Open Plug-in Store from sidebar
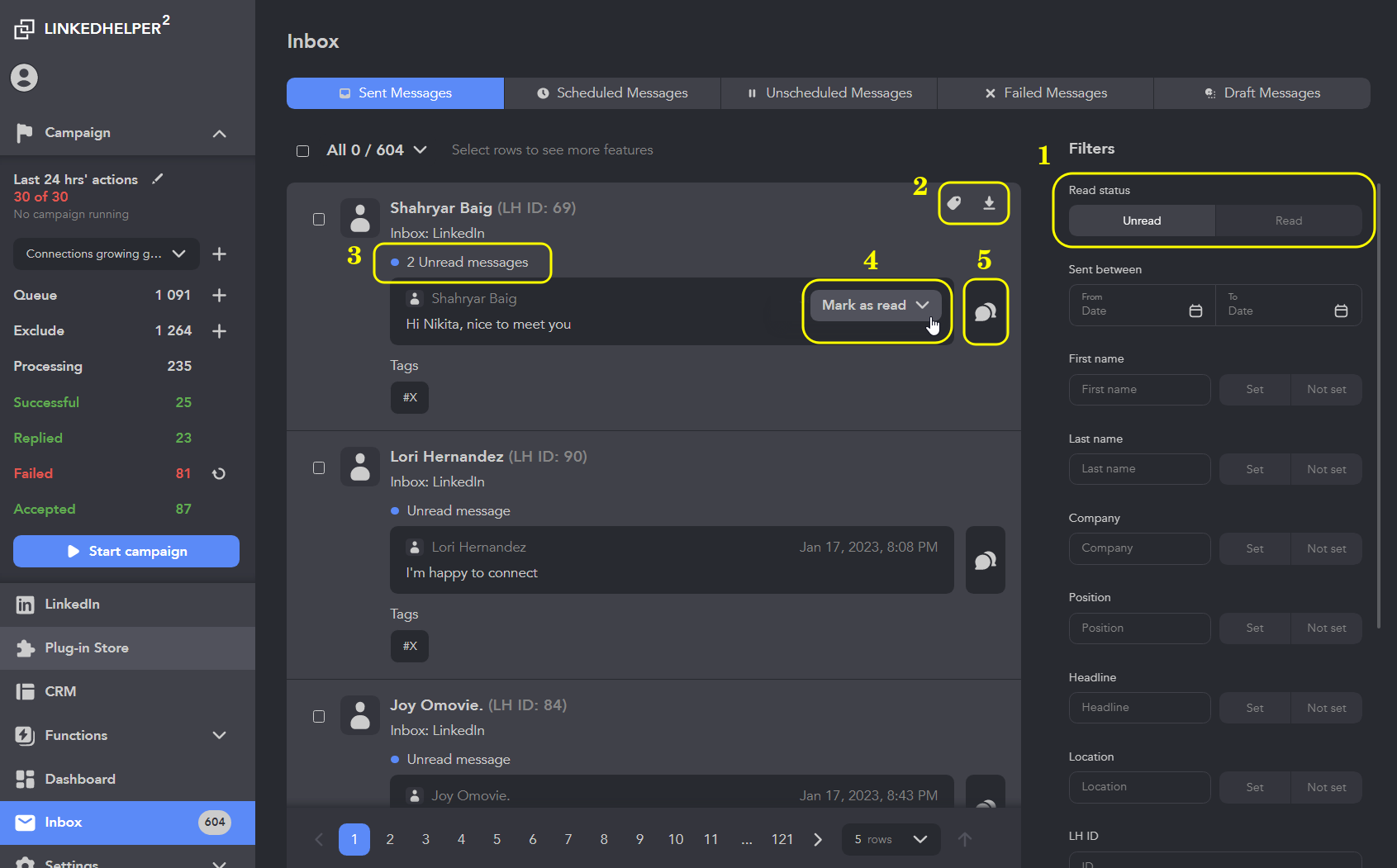This screenshot has width=1397, height=868. tap(127, 647)
